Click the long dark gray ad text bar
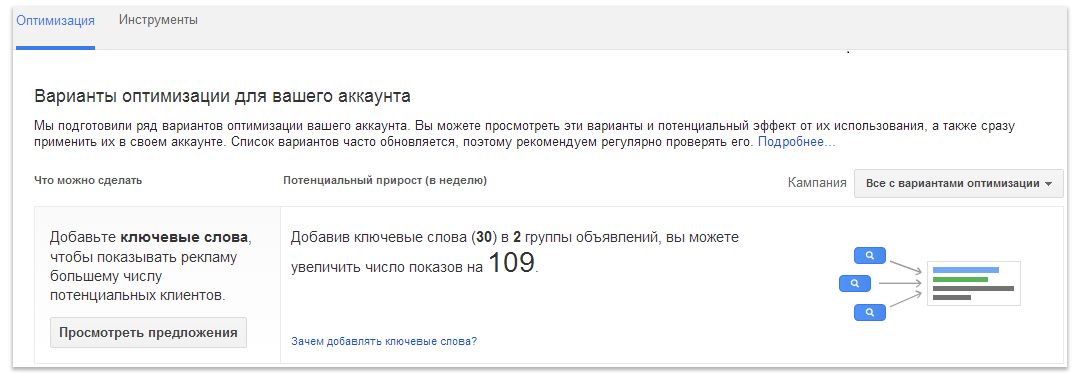This screenshot has width=1078, height=375. 973,288
